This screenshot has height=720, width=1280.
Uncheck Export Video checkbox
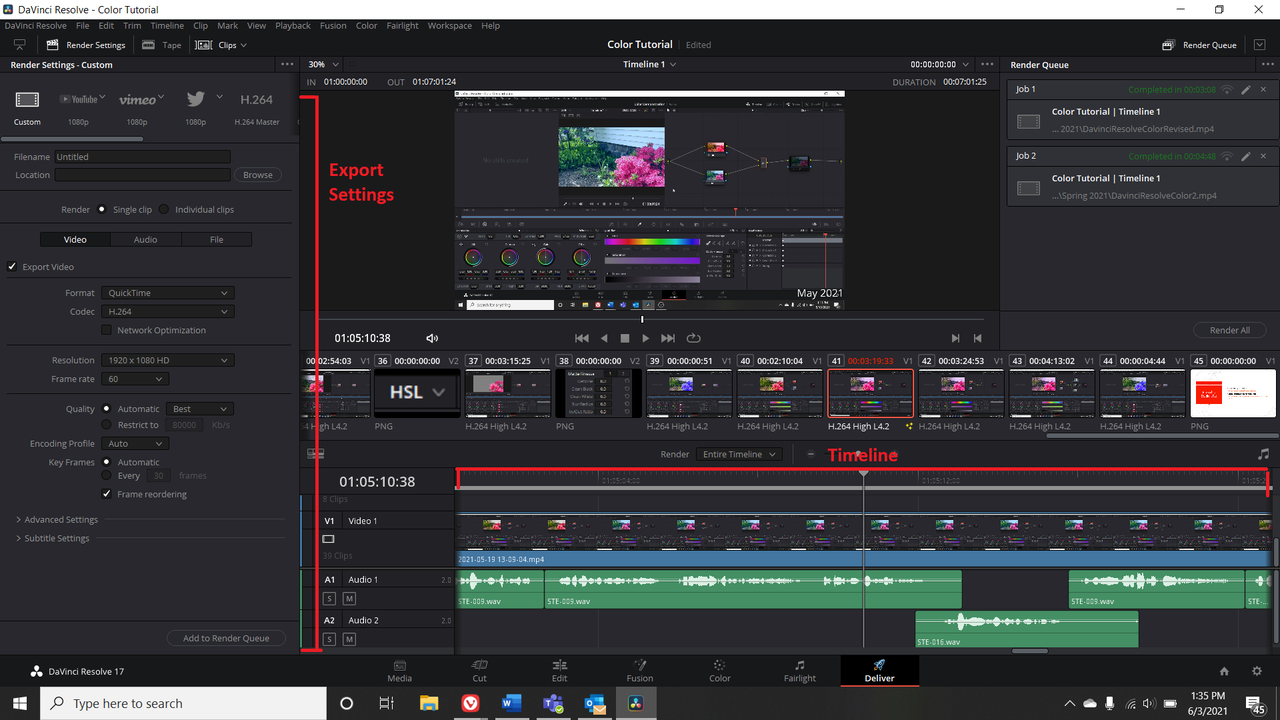(x=12, y=267)
